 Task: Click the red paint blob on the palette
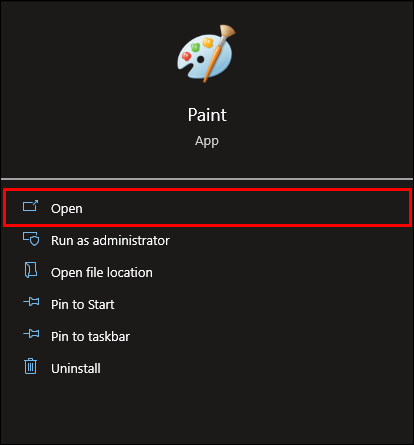pos(186,56)
